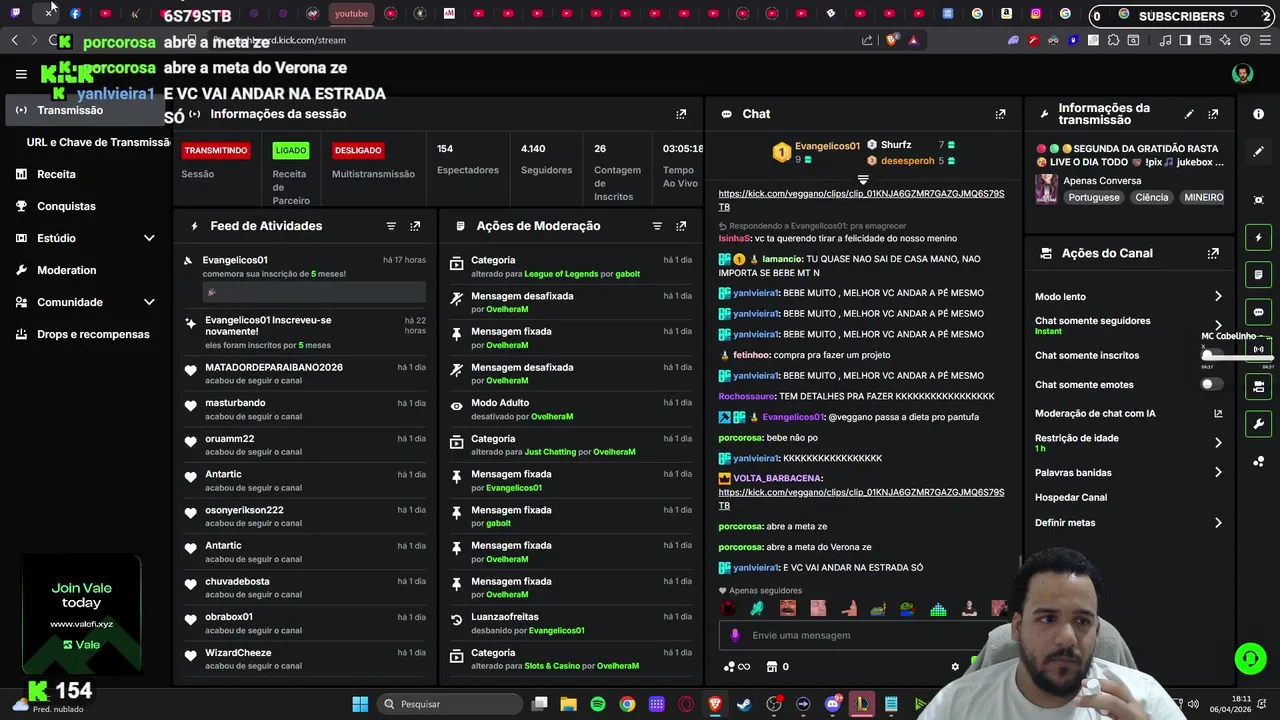Expand Estúdio sidebar section

pos(149,238)
